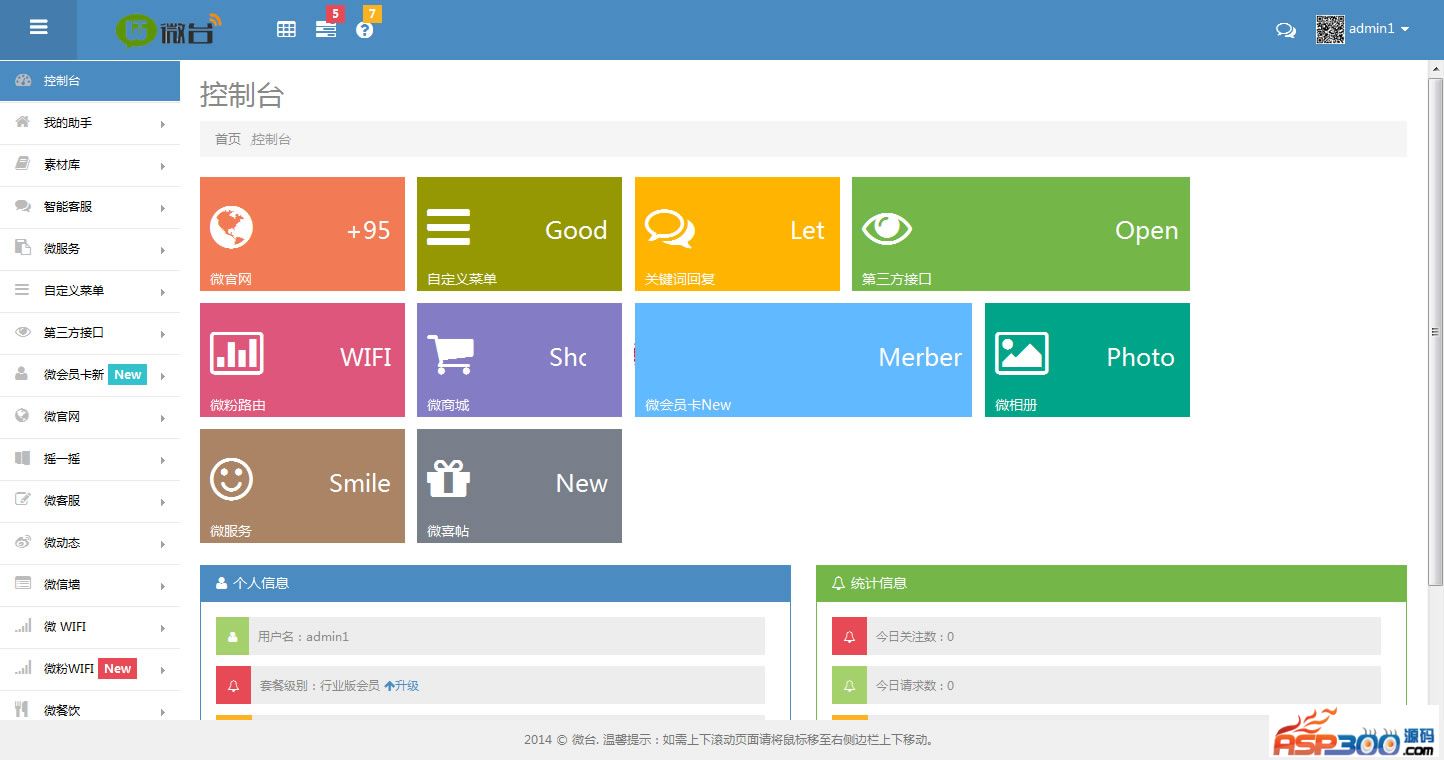The image size is (1444, 760).
Task: Expand the 素材库 sidebar item
Action: (x=90, y=165)
